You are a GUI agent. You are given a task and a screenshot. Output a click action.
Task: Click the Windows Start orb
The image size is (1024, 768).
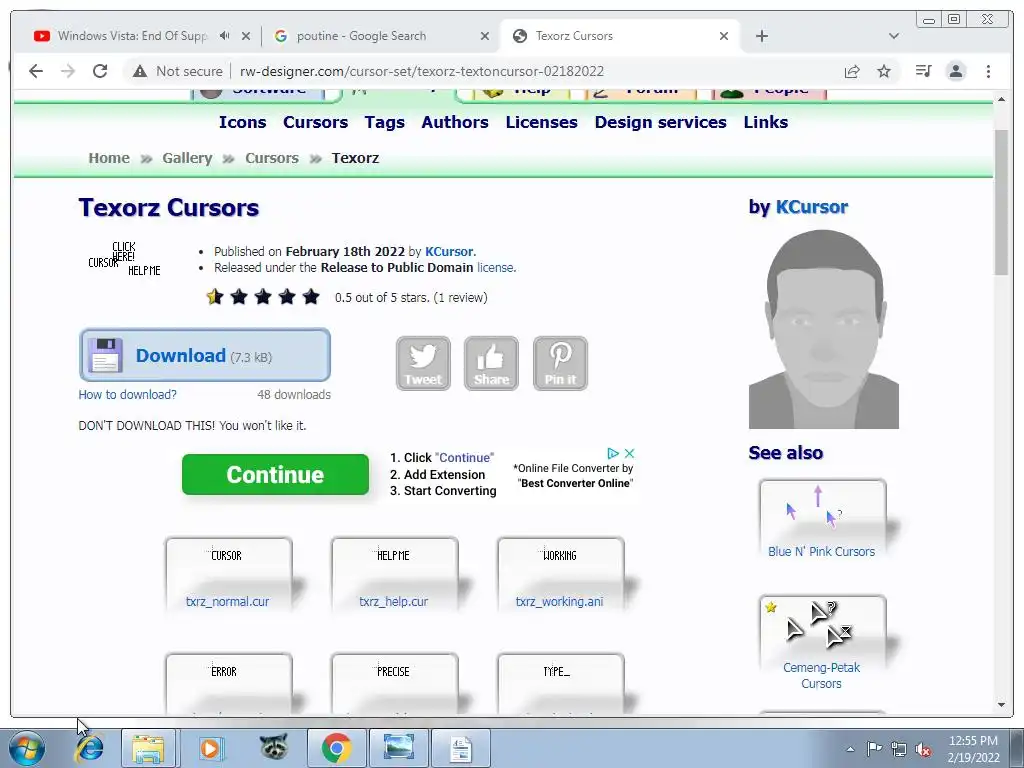[25, 748]
